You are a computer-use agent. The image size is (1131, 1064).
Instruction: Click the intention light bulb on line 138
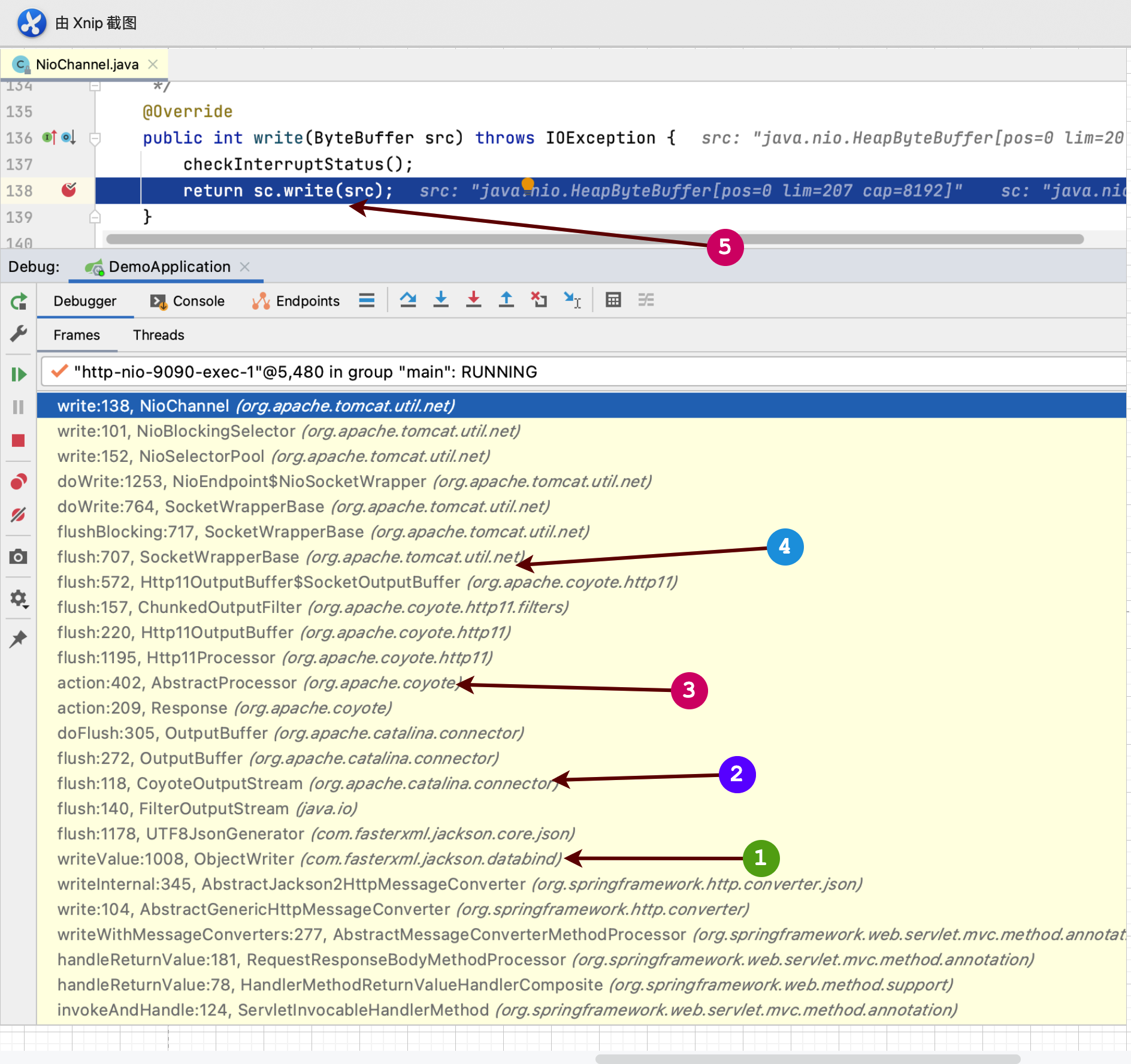[x=528, y=185]
